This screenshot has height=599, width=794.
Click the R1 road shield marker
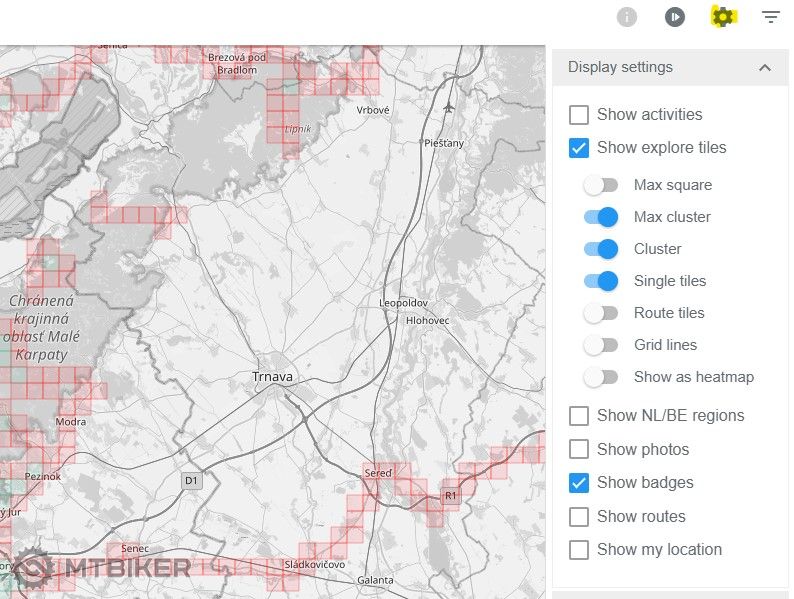450,495
